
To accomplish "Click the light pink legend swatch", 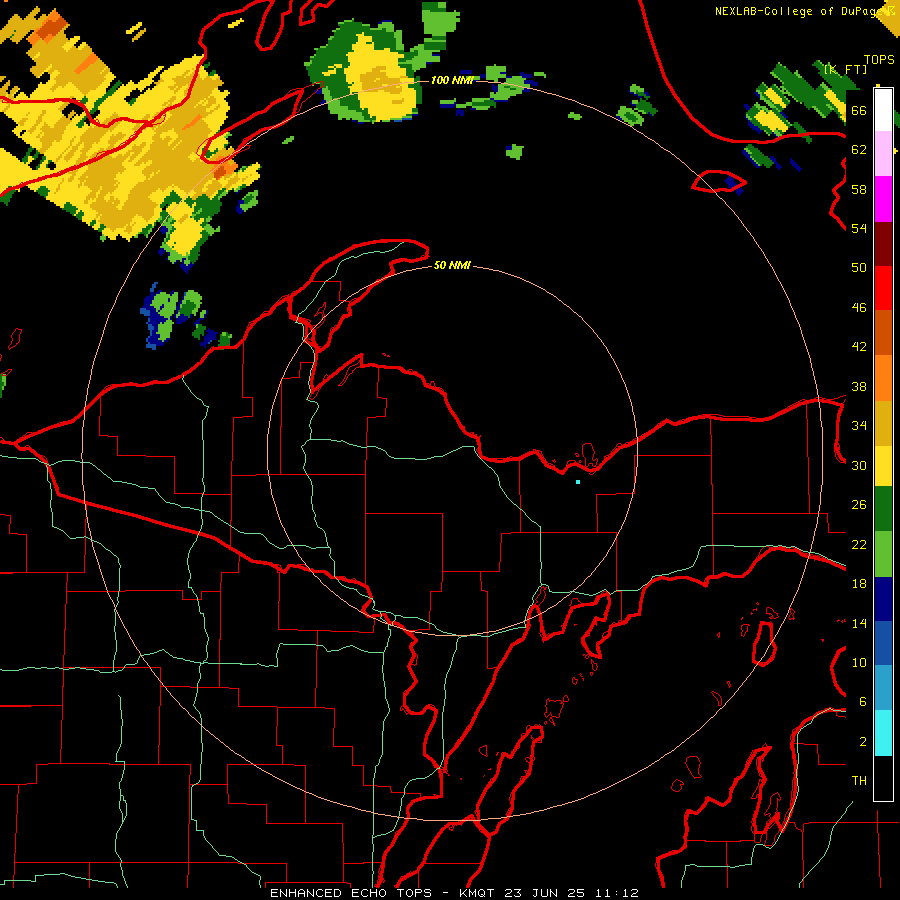I will (883, 153).
